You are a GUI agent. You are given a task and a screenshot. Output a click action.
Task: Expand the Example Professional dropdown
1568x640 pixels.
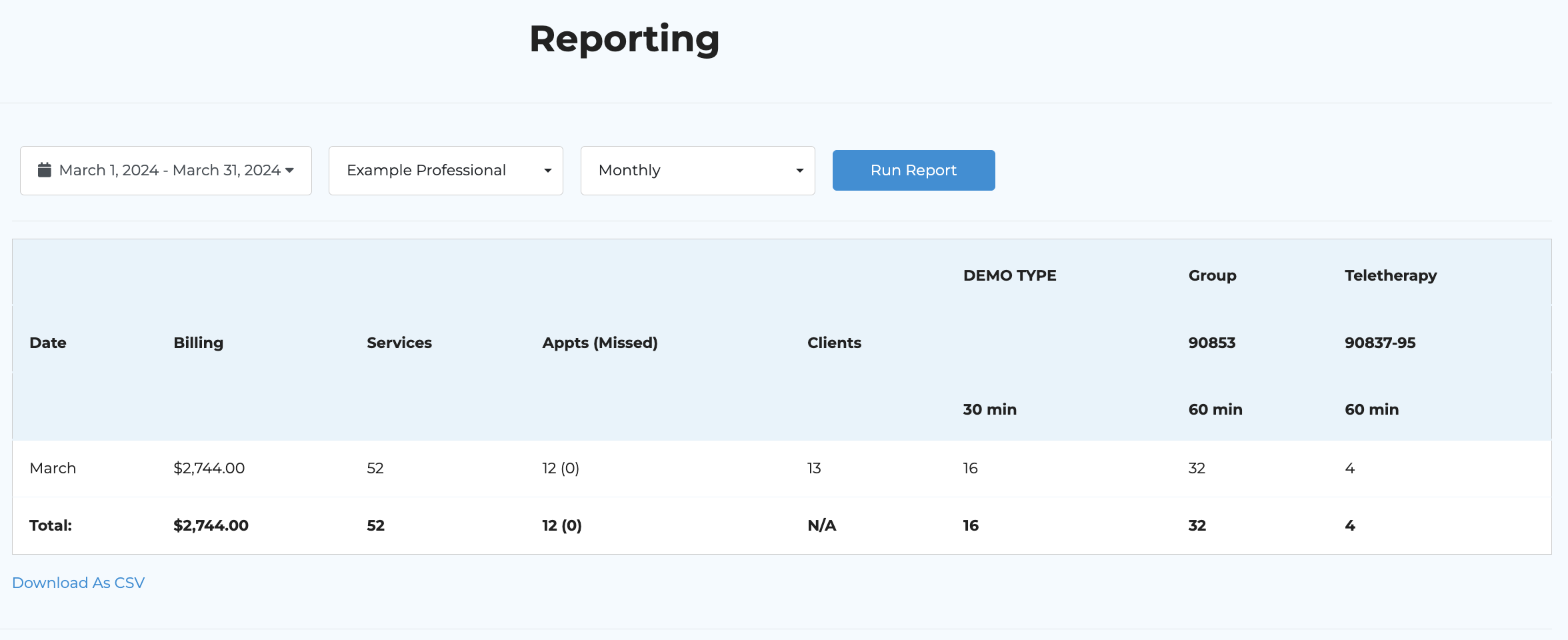click(x=446, y=171)
